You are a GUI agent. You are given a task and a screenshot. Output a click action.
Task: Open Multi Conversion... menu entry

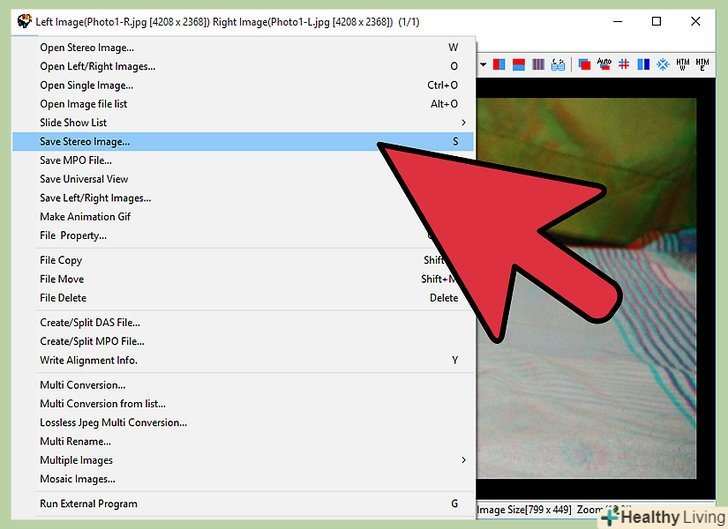(243, 385)
